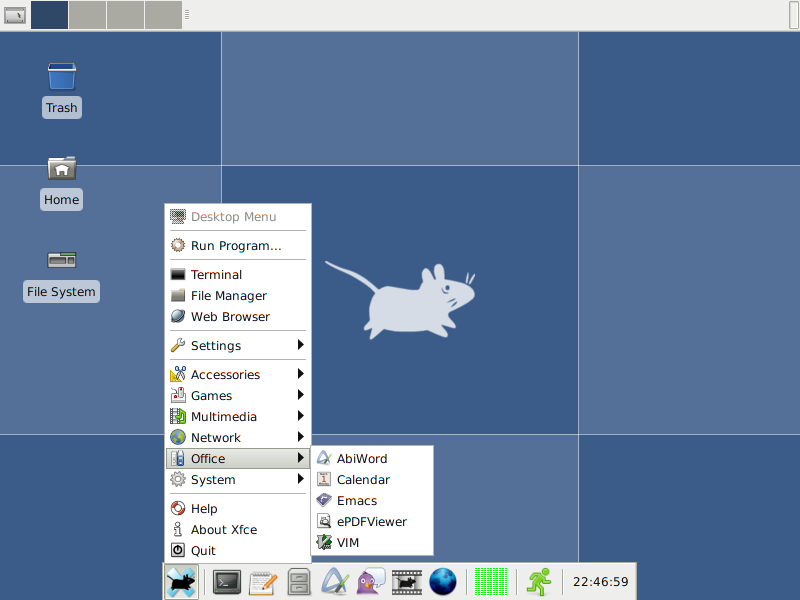Open the Pidgin chat panel launcher
This screenshot has height=600, width=800.
pyautogui.click(x=371, y=582)
